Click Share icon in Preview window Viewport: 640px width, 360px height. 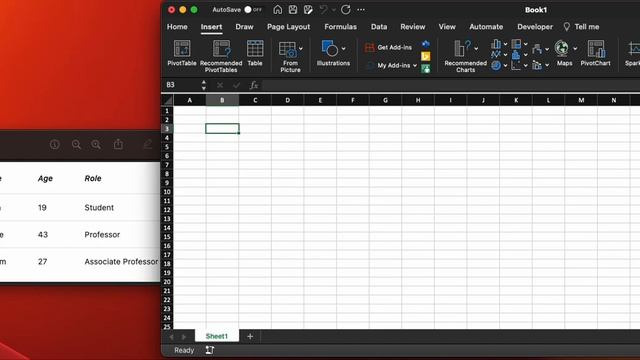(x=118, y=144)
